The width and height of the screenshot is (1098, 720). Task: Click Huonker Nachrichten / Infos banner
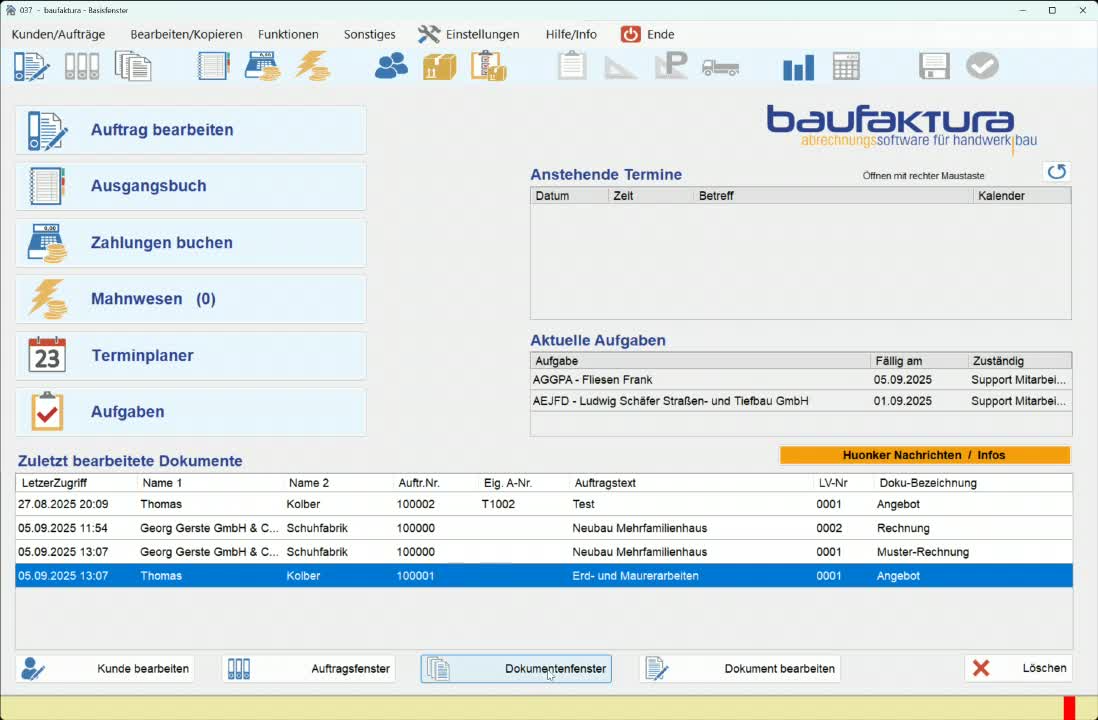pyautogui.click(x=924, y=455)
